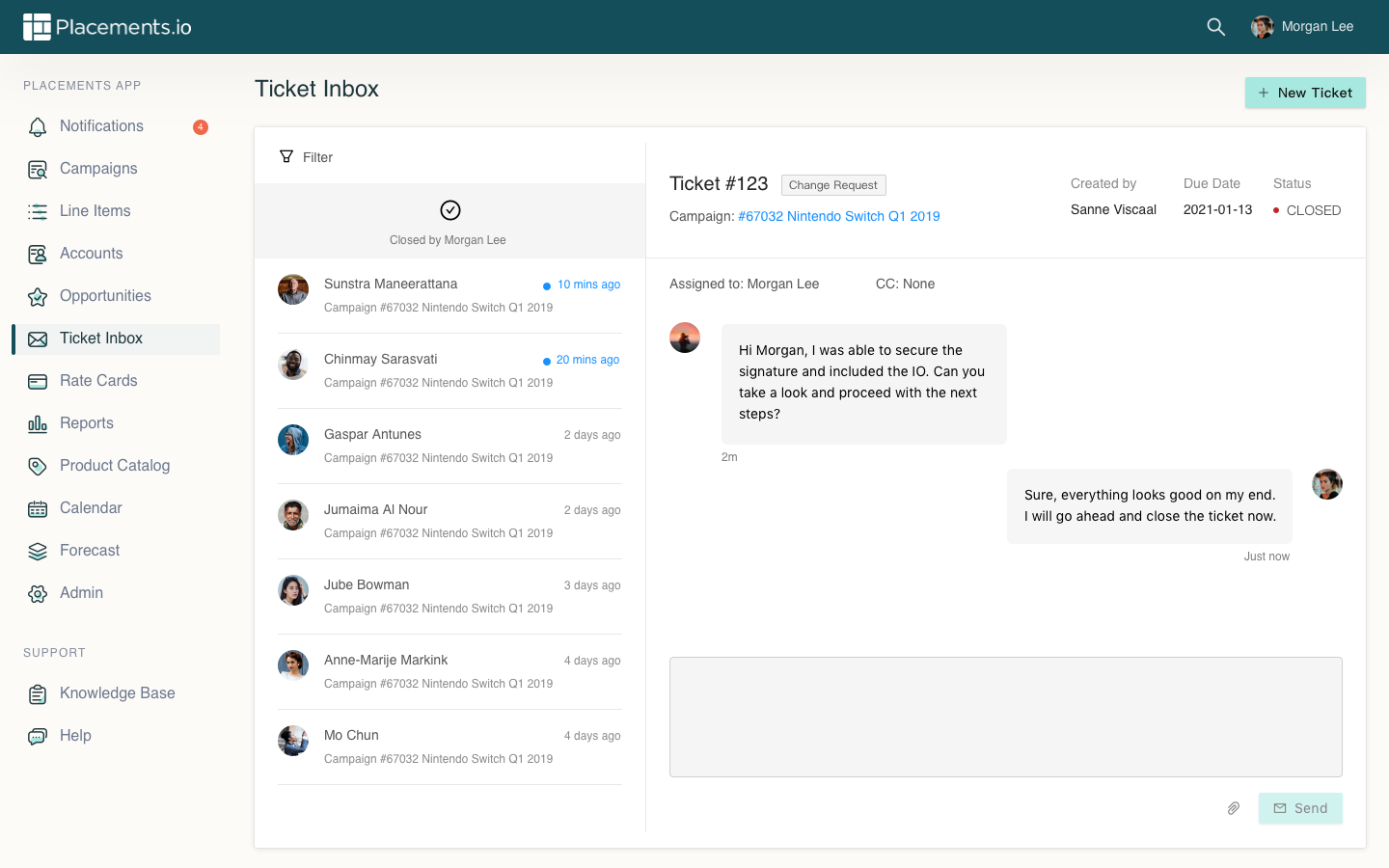
Task: Open Sunstra Maneerattana's ticket
Action: [449, 295]
